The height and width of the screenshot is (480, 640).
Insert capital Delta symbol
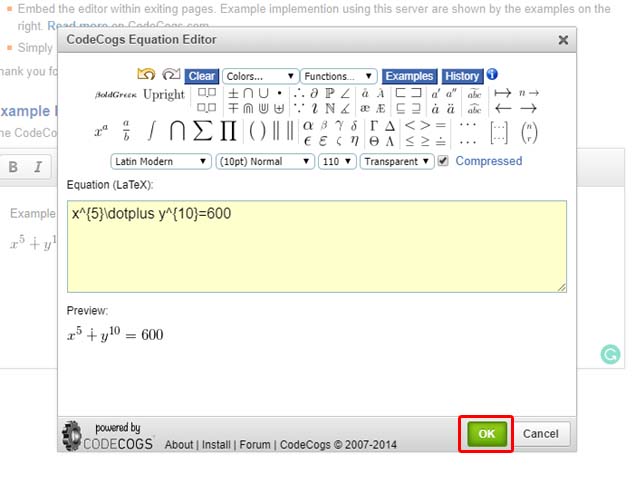390,126
